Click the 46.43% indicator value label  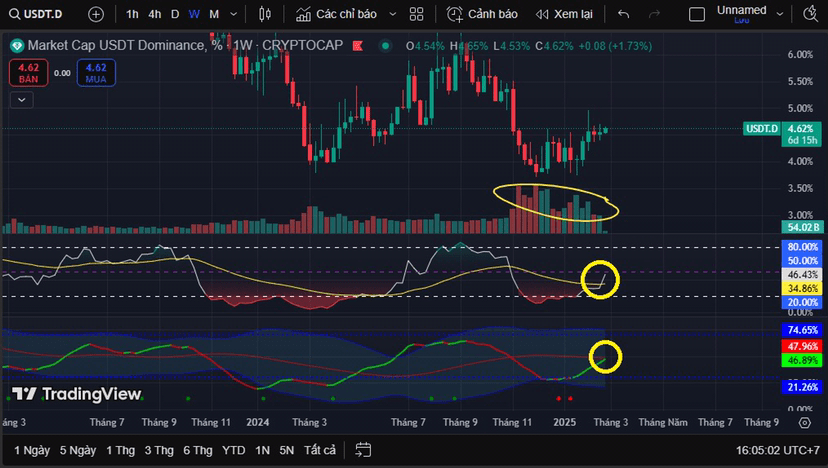(x=802, y=275)
